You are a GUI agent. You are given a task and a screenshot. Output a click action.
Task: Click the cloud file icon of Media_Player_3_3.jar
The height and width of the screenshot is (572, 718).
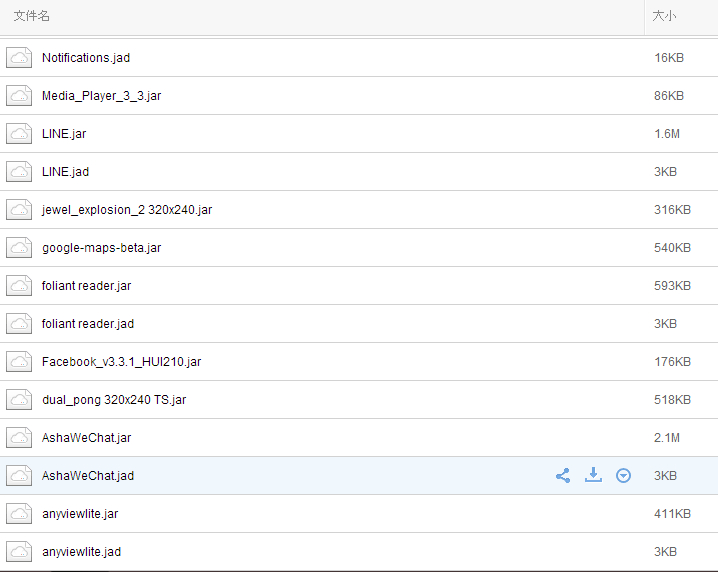point(19,96)
